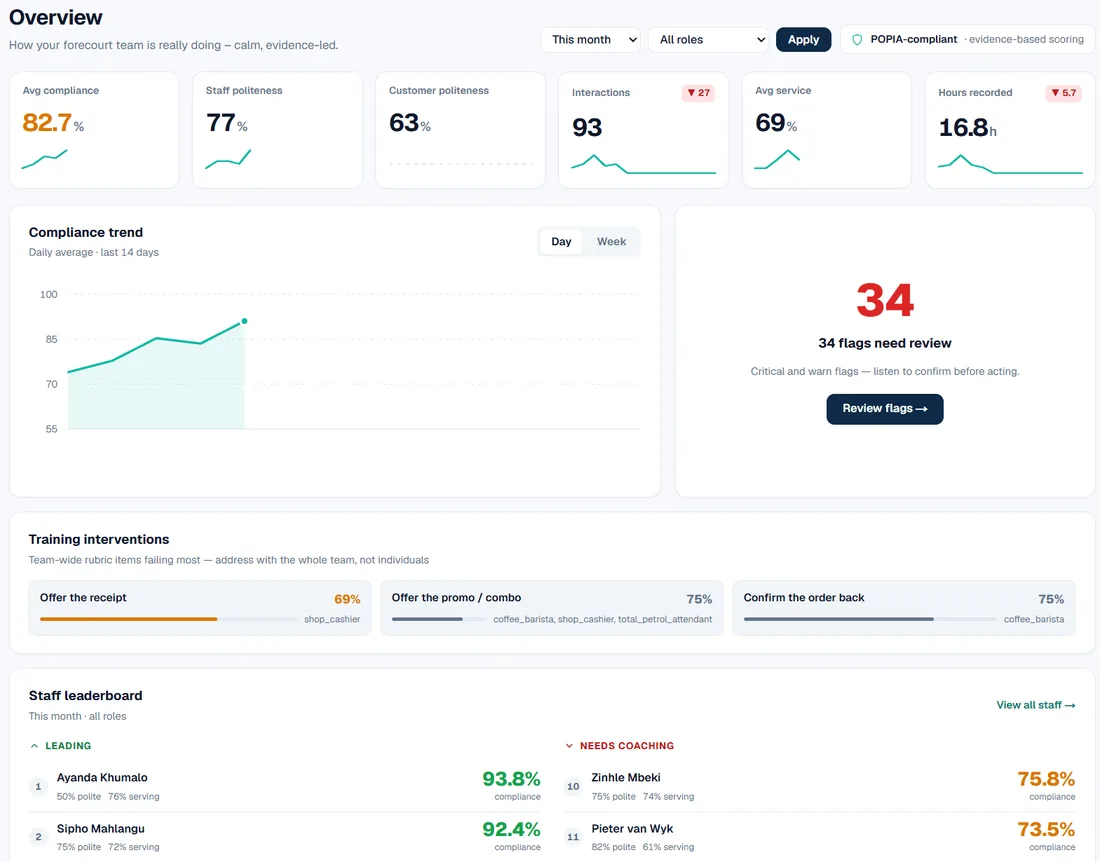Switch compliance trend to Week view
Screen dimensions: 1100x862
[611, 241]
